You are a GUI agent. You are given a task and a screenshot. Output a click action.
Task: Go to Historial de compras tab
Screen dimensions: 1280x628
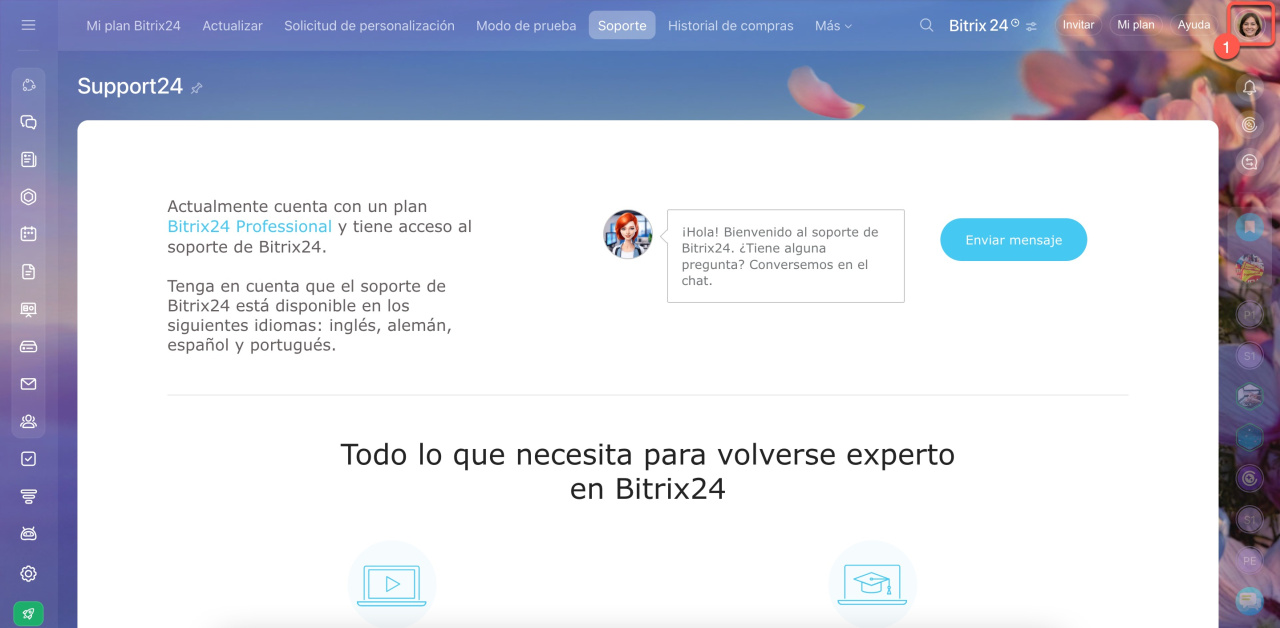(731, 26)
